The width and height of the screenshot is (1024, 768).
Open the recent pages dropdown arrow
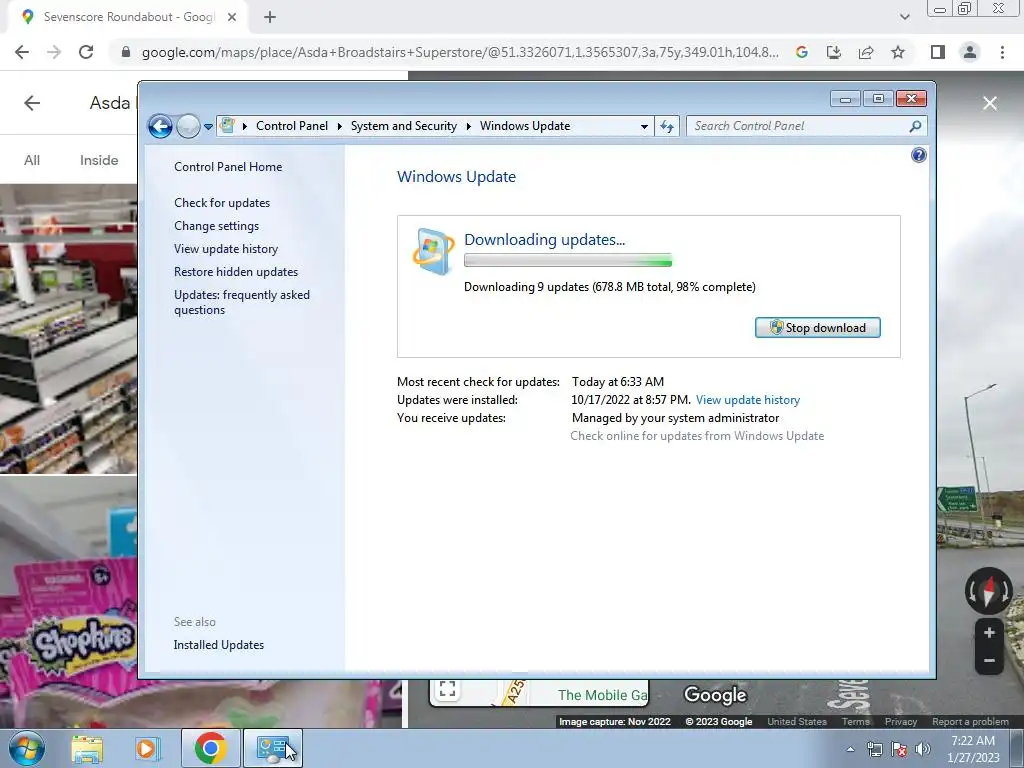pos(208,127)
